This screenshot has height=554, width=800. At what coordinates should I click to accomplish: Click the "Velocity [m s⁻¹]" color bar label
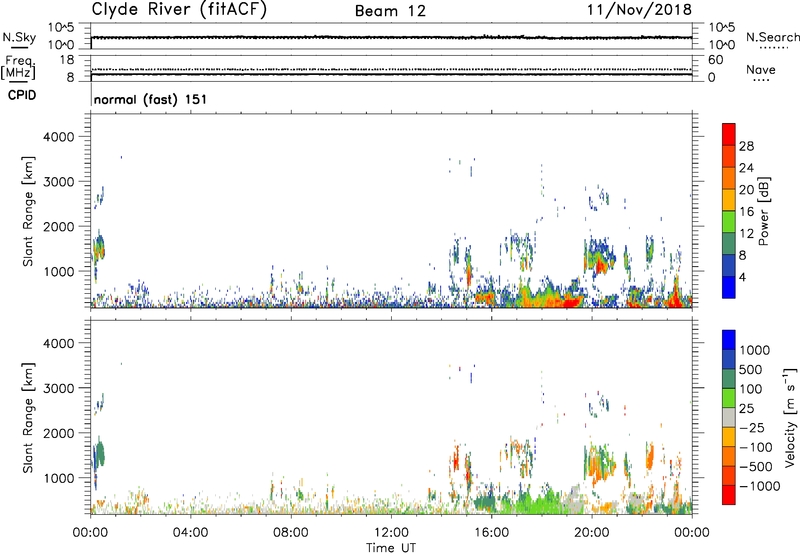click(790, 418)
